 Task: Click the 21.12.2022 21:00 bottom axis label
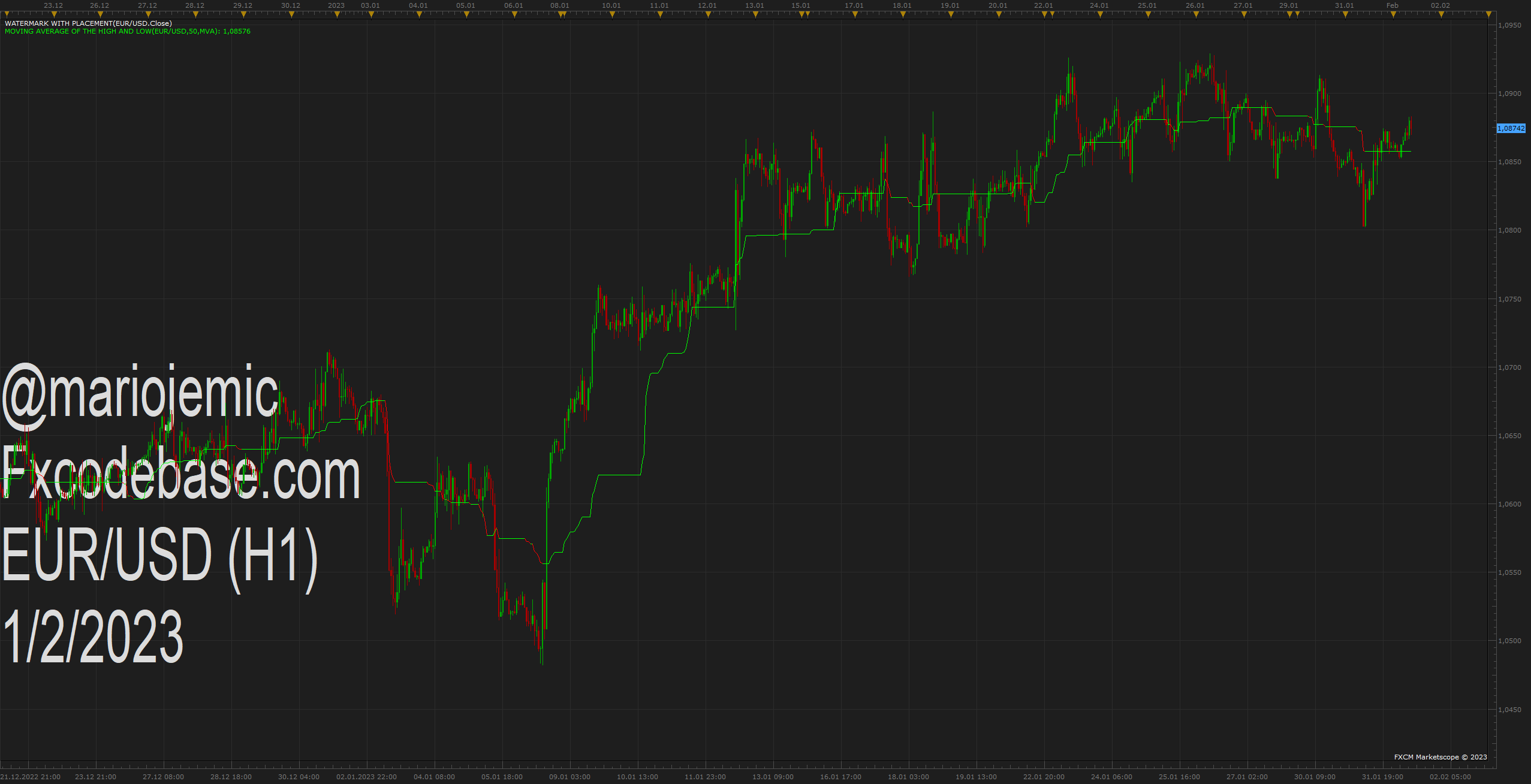coord(31,777)
